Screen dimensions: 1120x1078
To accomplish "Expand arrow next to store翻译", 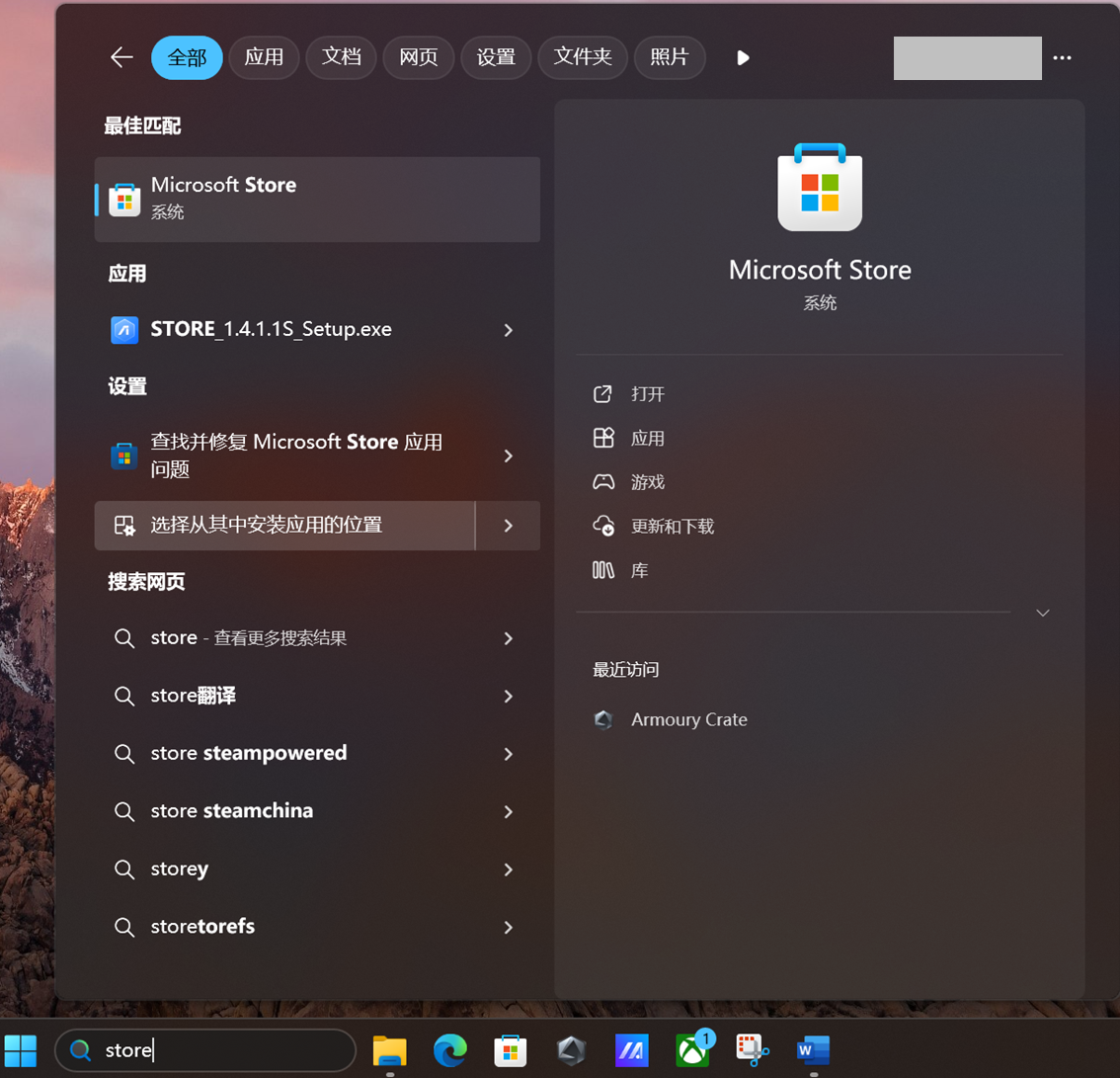I will click(x=508, y=697).
